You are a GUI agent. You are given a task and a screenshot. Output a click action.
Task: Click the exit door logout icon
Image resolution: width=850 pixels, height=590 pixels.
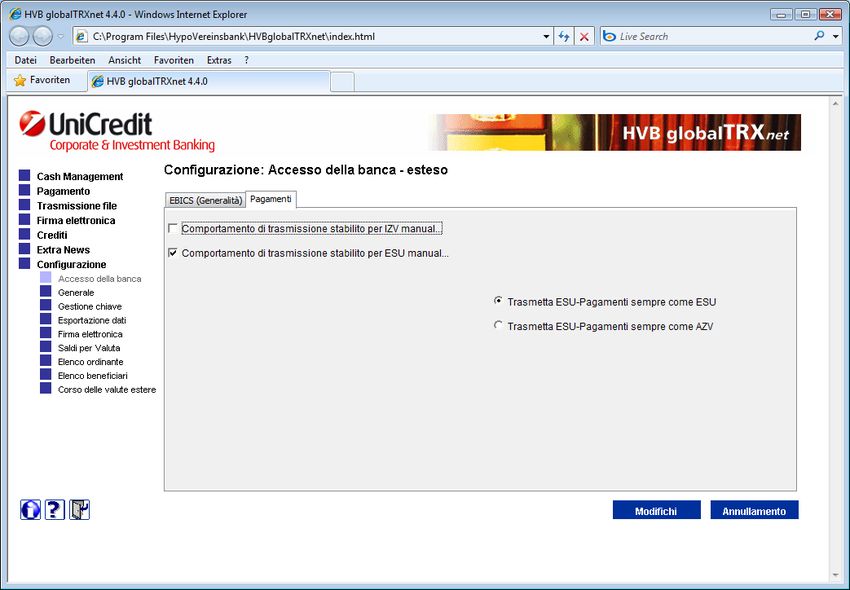(x=80, y=510)
